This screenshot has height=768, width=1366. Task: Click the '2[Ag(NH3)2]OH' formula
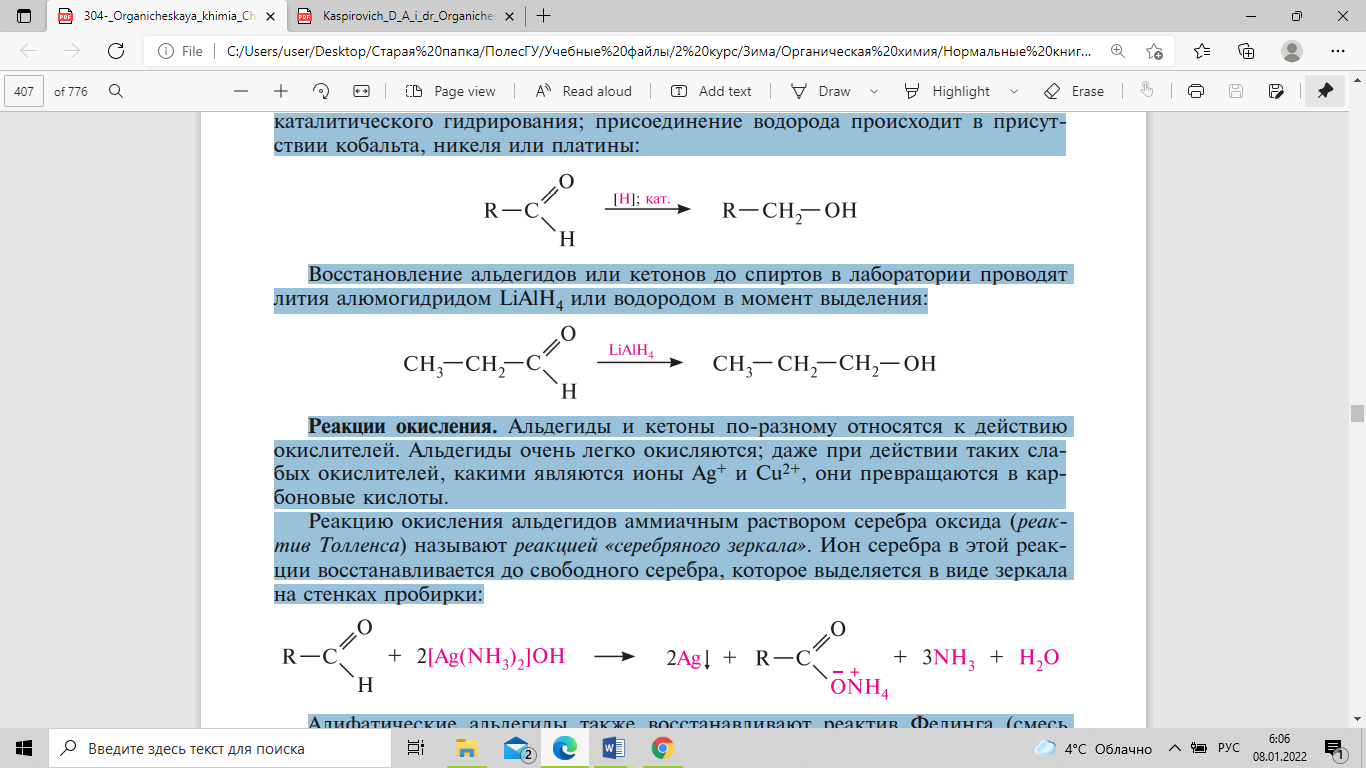tap(490, 657)
